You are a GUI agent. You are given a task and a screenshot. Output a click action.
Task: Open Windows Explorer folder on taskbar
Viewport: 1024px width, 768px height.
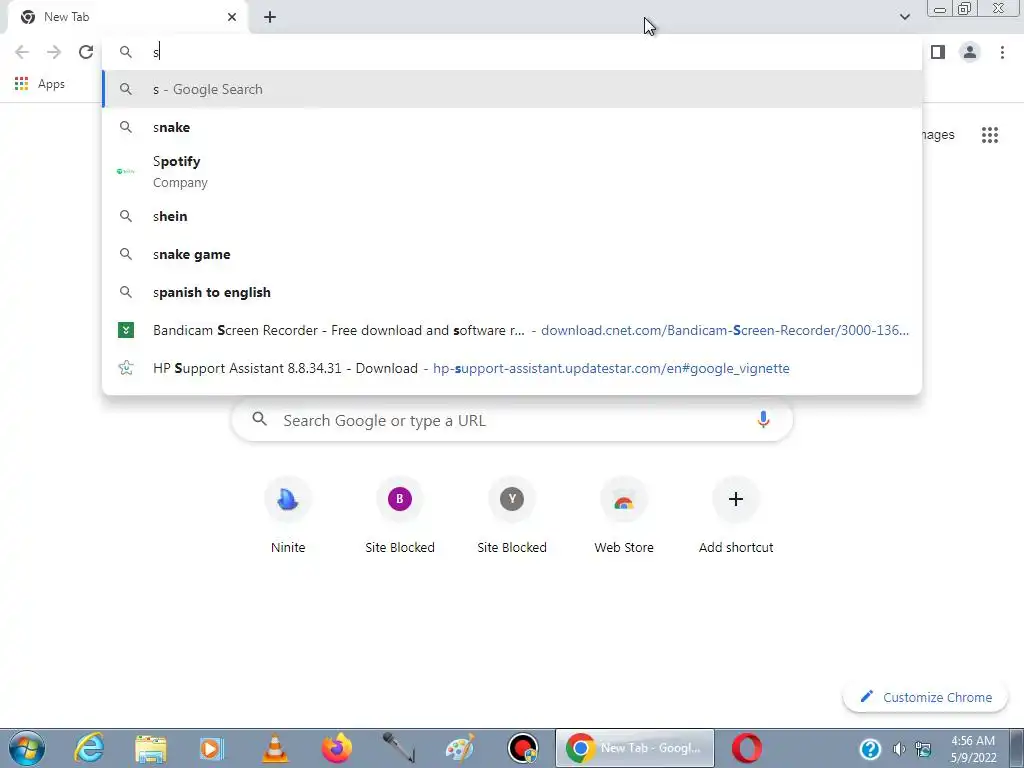(x=151, y=748)
